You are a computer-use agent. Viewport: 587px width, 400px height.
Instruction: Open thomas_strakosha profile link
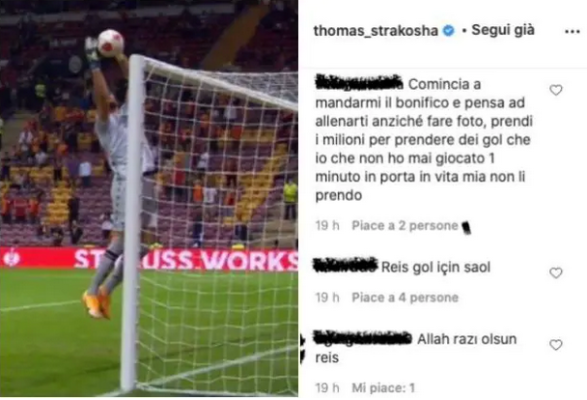coord(376,31)
